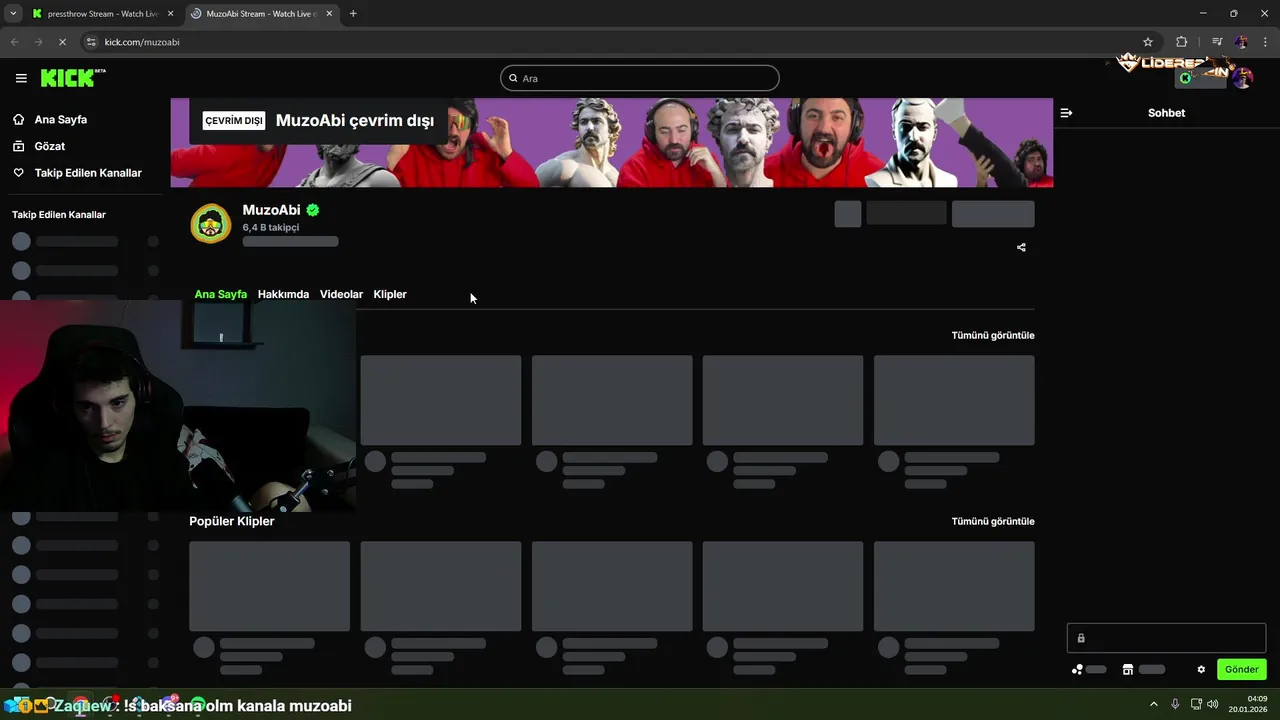View site information icon in address bar

[91, 42]
